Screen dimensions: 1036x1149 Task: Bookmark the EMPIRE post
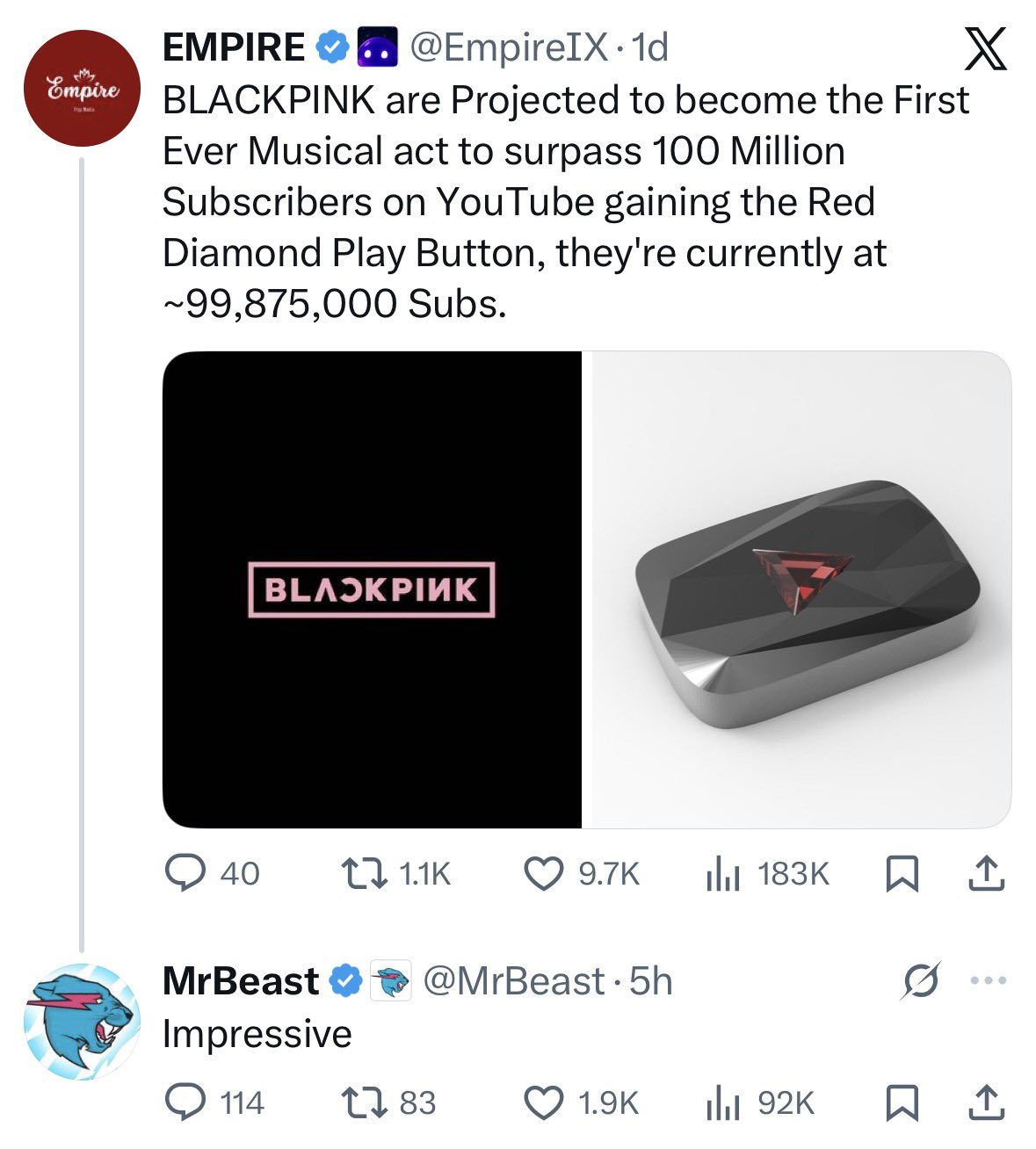click(x=900, y=873)
